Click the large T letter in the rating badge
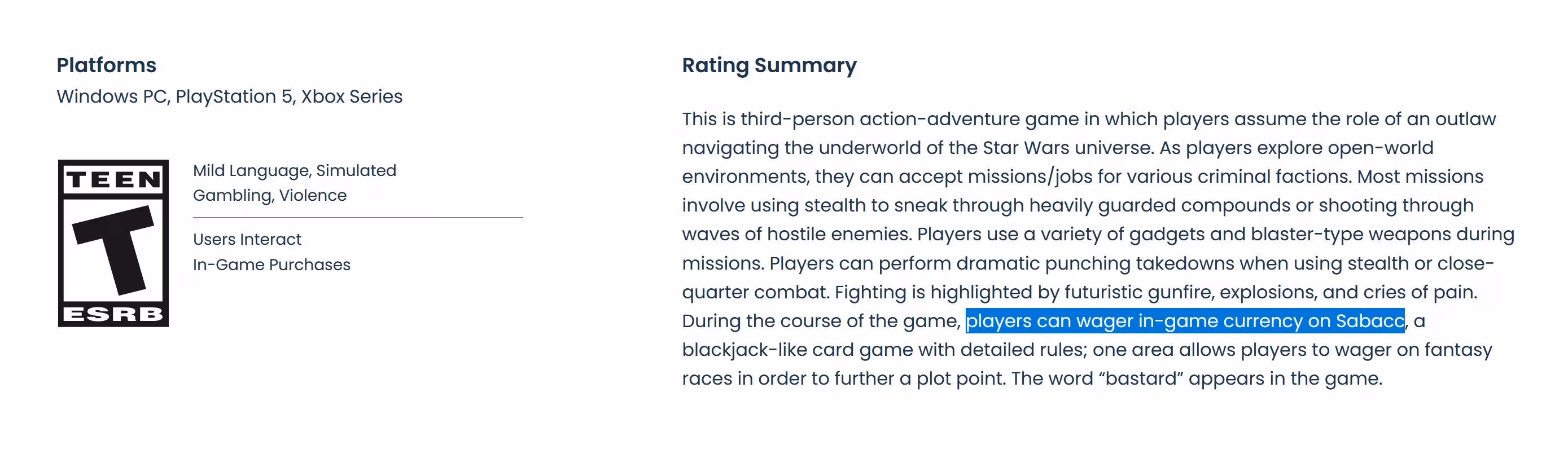The width and height of the screenshot is (1568, 467). tap(113, 249)
